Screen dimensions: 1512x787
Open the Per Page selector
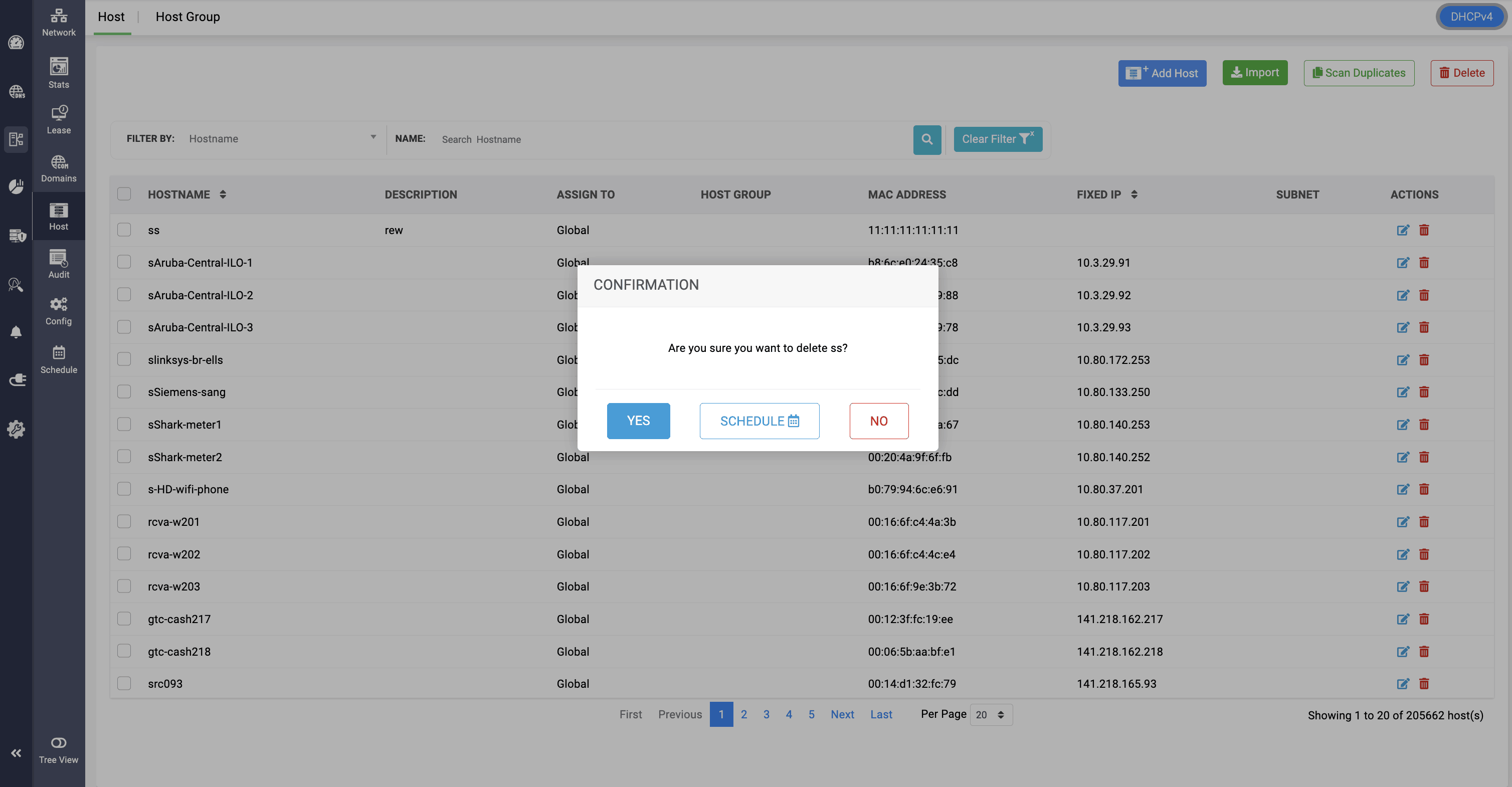click(x=991, y=715)
